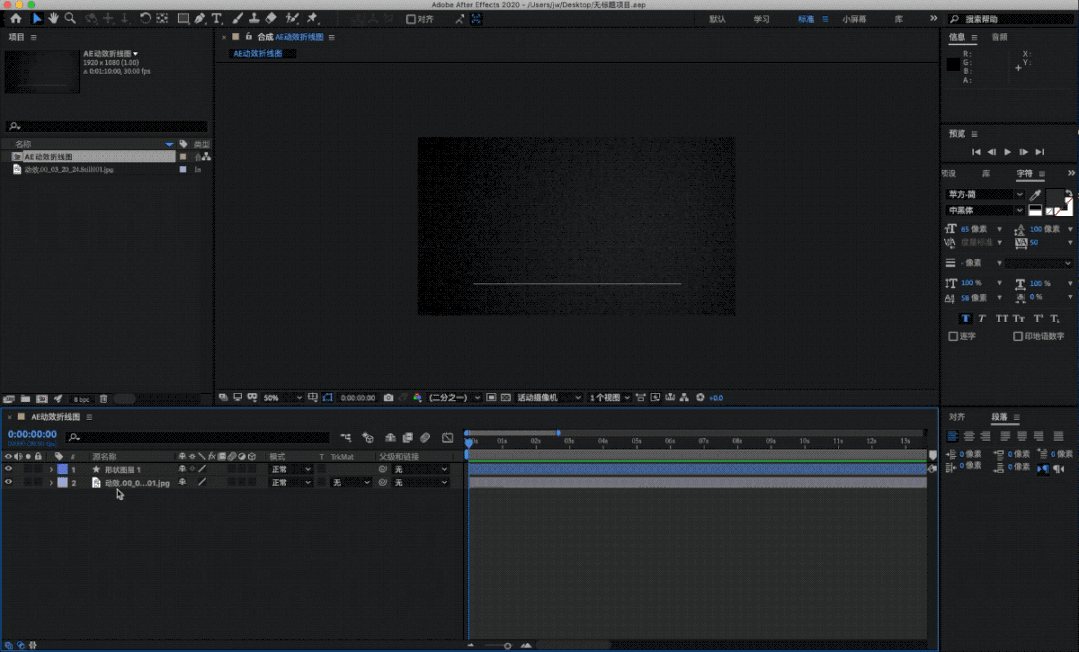Open the 苹方-简 font family dropdown
Screen dimensions: 1079x652
pyautogui.click(x=985, y=194)
